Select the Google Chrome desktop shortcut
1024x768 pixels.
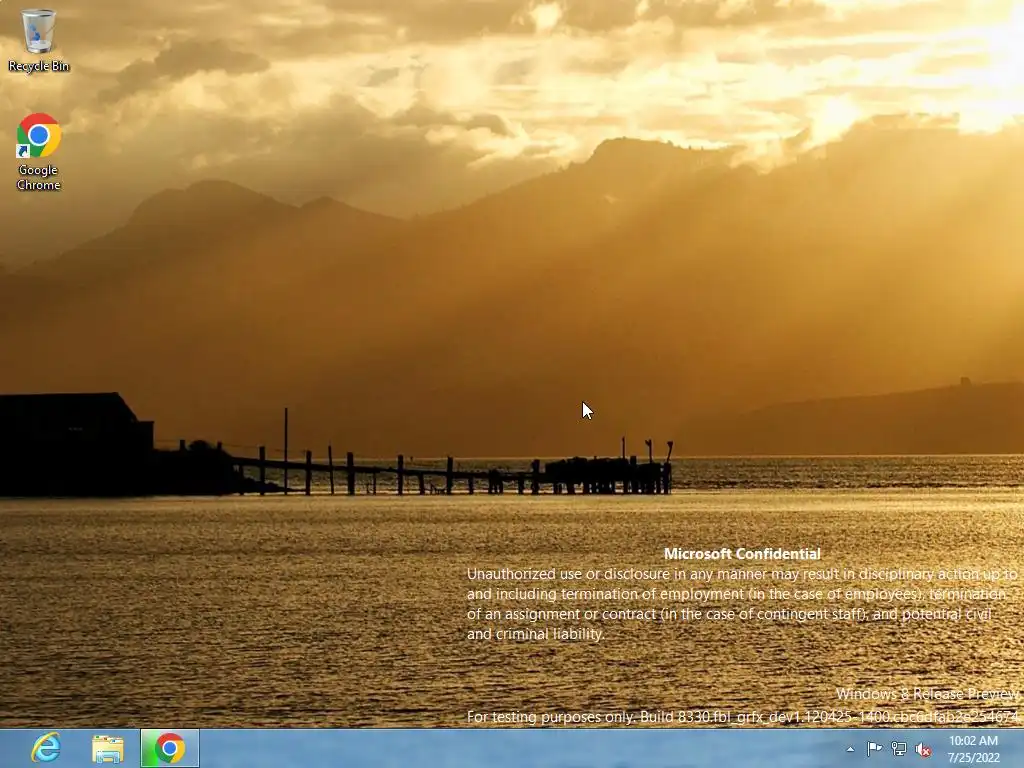click(x=39, y=152)
